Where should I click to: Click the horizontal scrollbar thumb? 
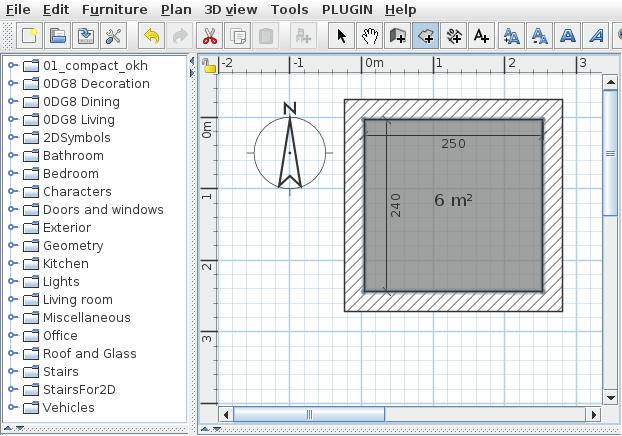tap(309, 415)
